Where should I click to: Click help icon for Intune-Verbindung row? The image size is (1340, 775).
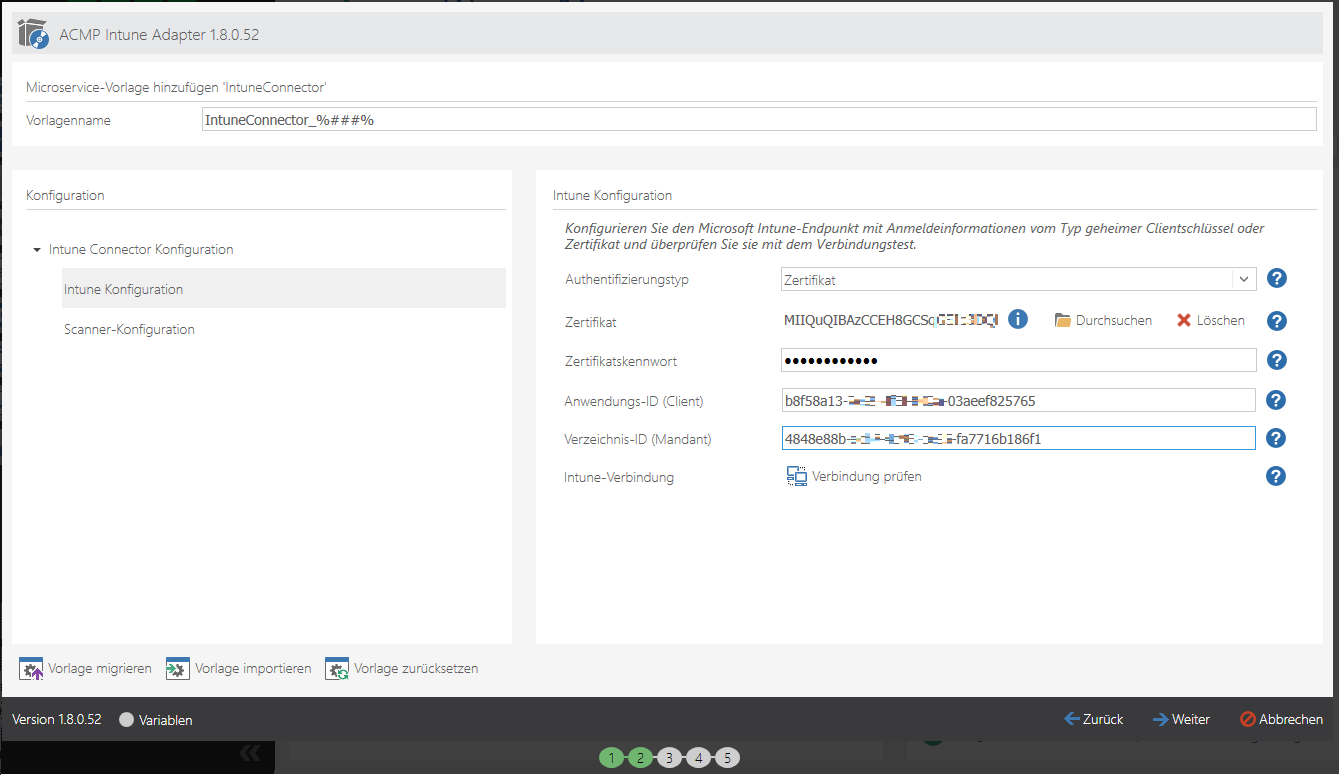1276,477
